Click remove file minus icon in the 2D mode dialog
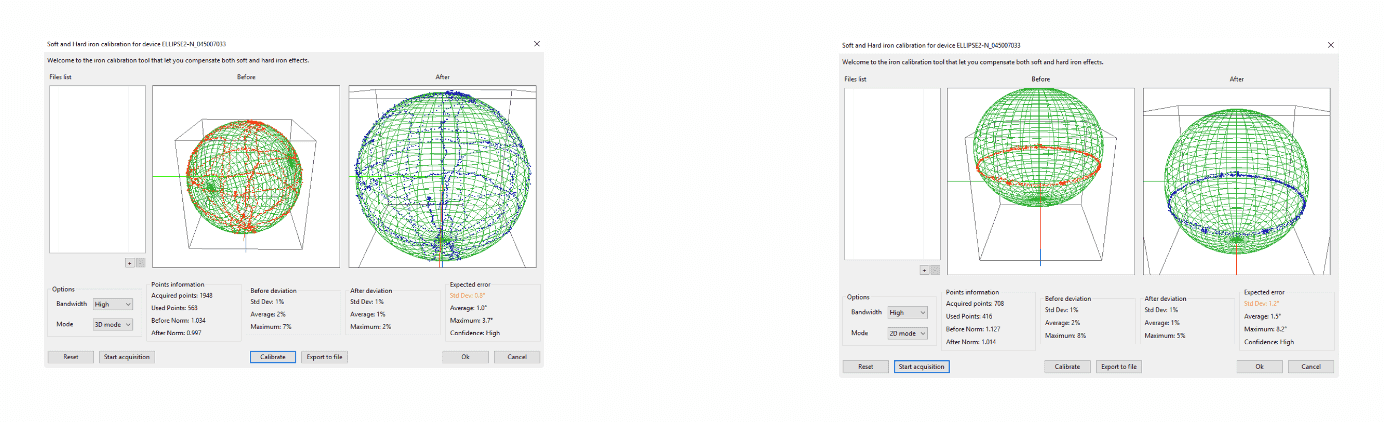The image size is (1384, 422). tap(935, 270)
